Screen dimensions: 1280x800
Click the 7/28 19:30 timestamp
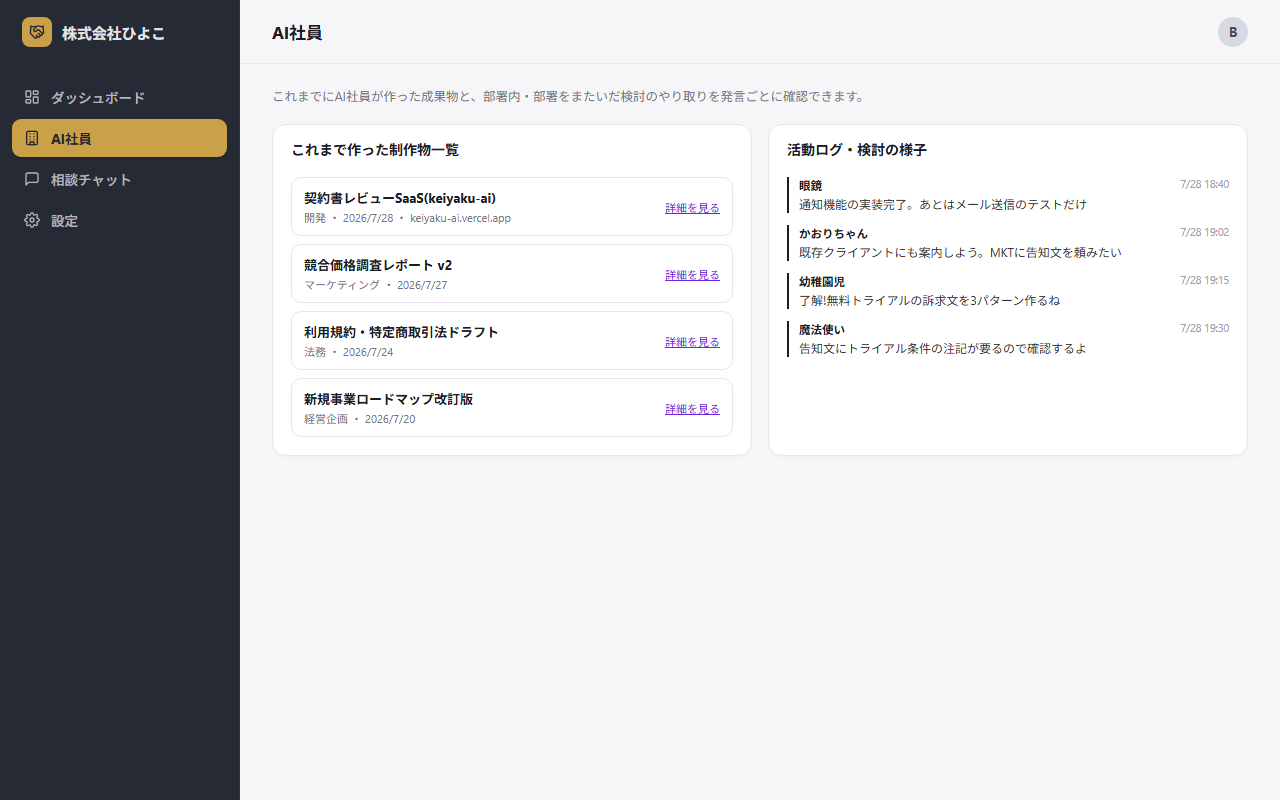[1204, 328]
